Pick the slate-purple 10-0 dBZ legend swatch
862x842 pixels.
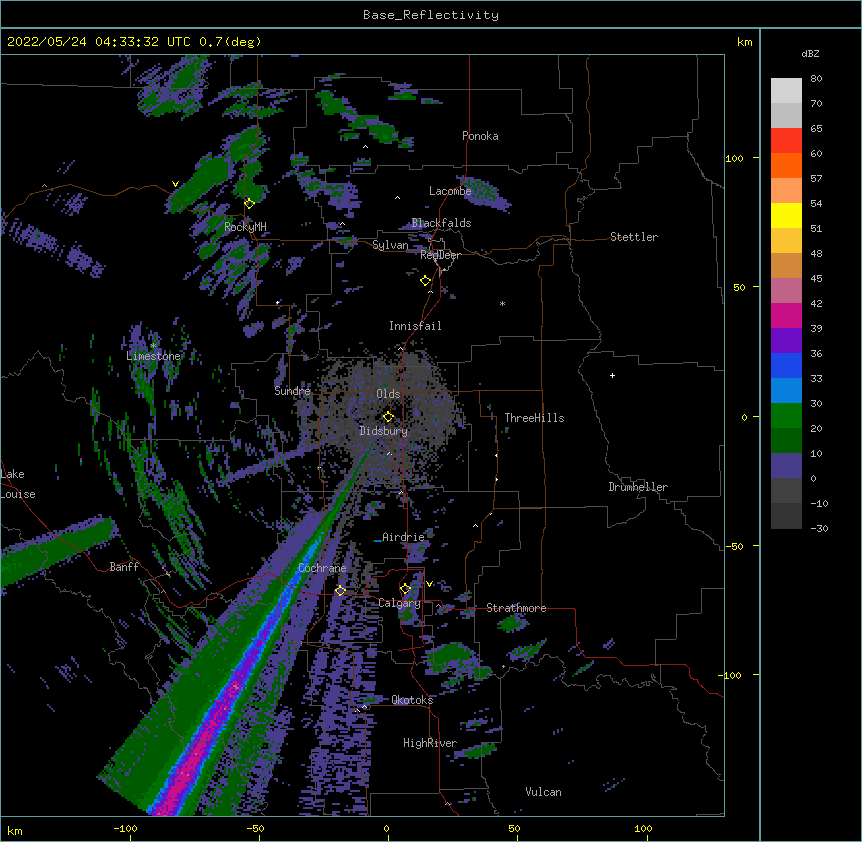786,466
